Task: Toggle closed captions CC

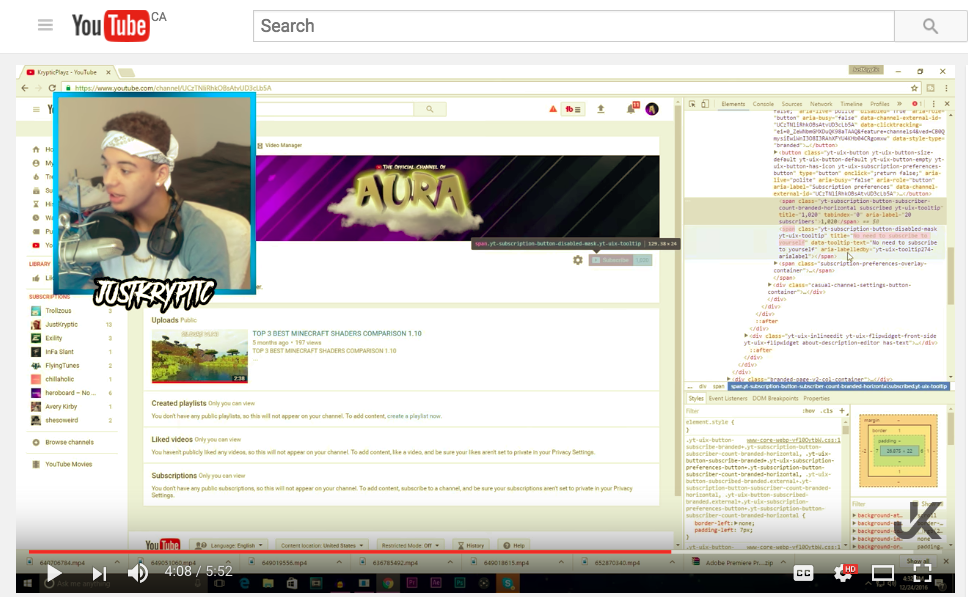Action: pyautogui.click(x=803, y=574)
